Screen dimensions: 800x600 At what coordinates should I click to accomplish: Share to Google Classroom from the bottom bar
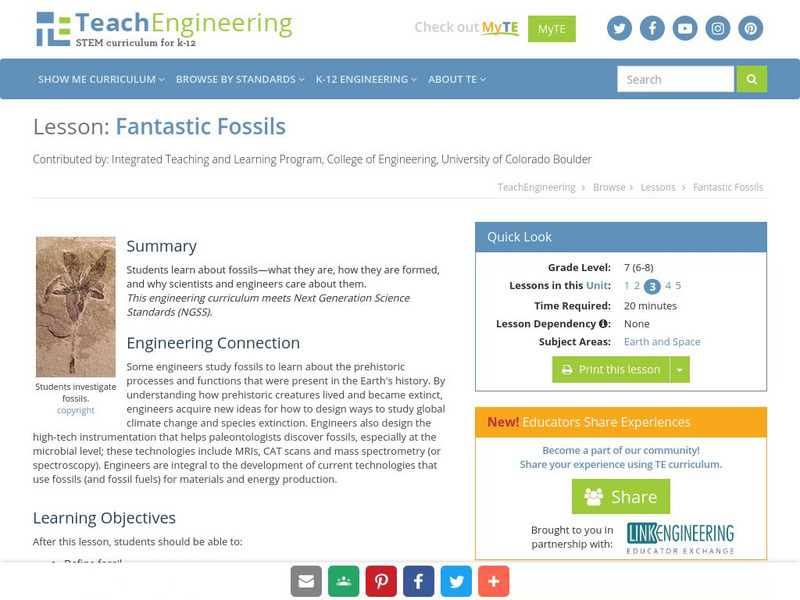click(344, 581)
